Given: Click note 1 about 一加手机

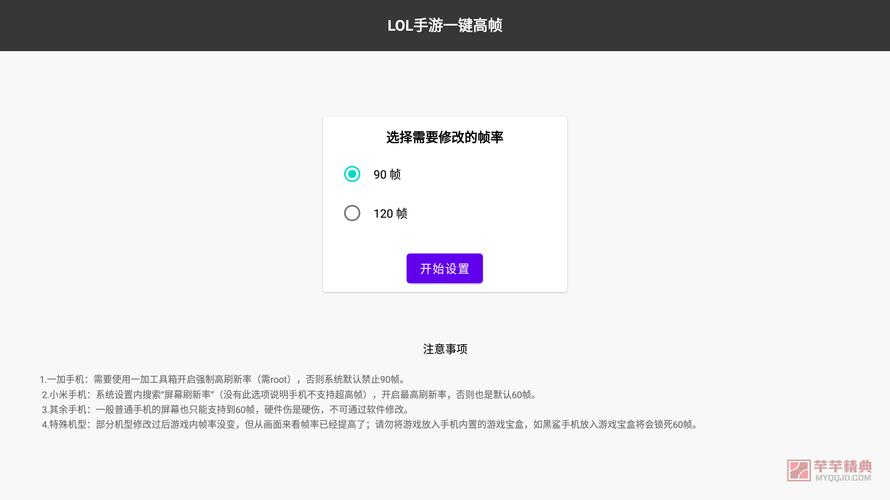Looking at the screenshot, I should click(x=222, y=379).
